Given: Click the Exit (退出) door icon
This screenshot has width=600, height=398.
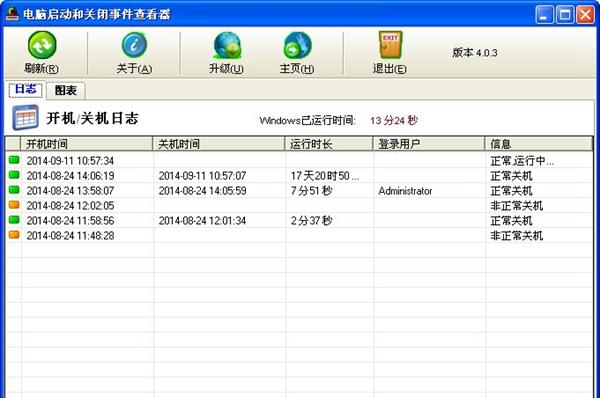Looking at the screenshot, I should point(390,45).
